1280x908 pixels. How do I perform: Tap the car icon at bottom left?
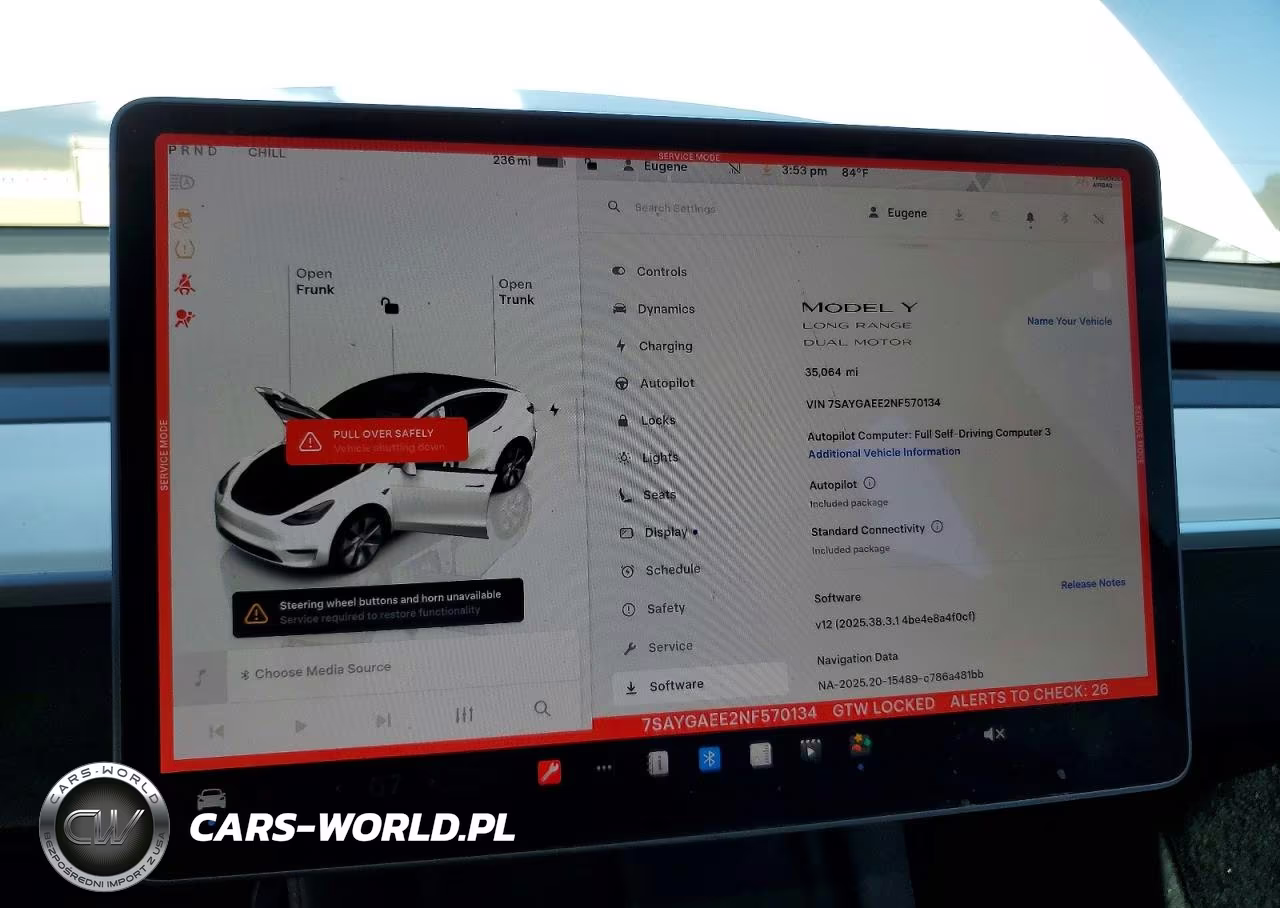point(211,799)
